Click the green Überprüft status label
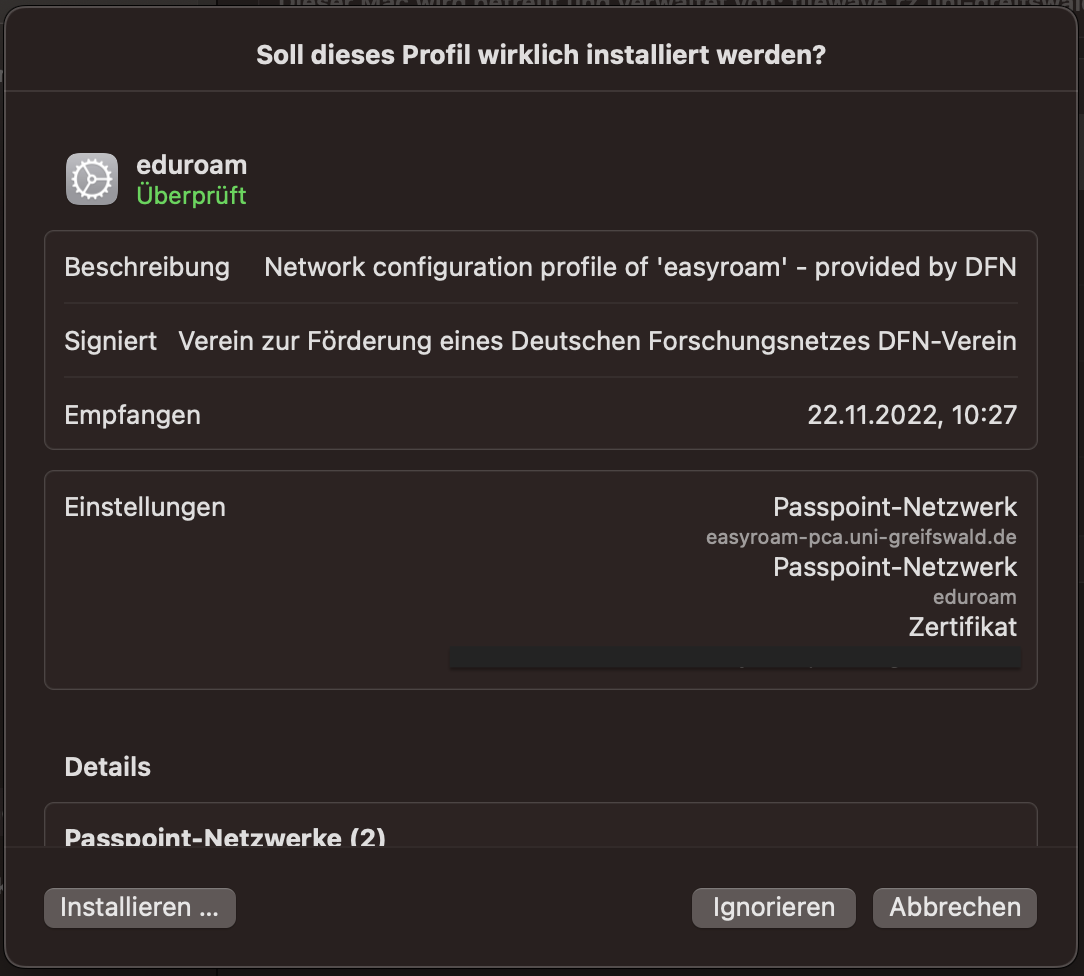This screenshot has width=1084, height=976. (x=191, y=195)
